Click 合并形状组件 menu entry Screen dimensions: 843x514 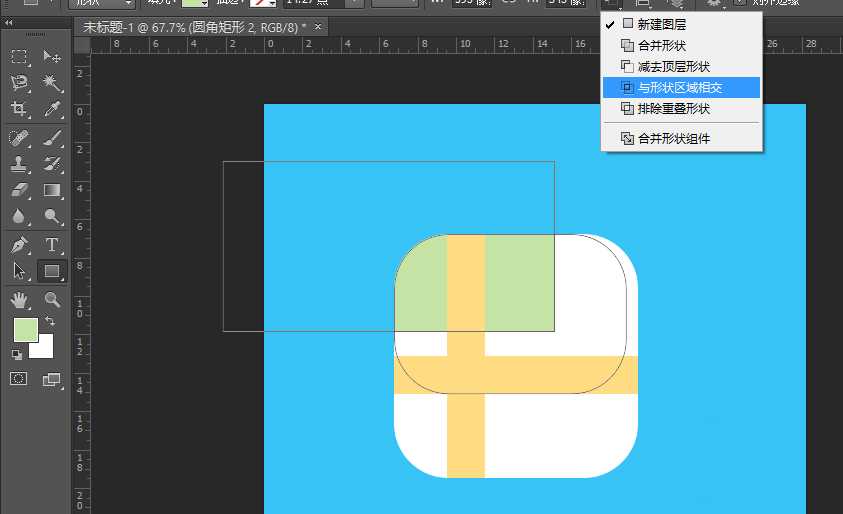click(674, 139)
